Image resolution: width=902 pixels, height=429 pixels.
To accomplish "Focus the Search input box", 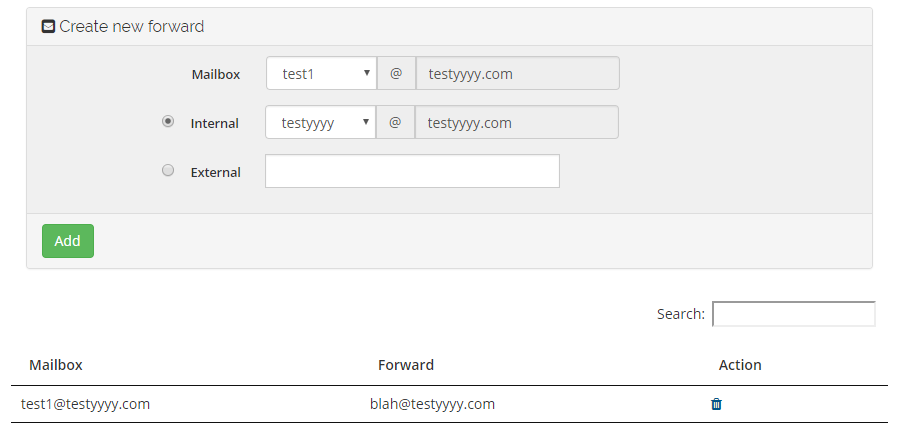I will tap(793, 314).
